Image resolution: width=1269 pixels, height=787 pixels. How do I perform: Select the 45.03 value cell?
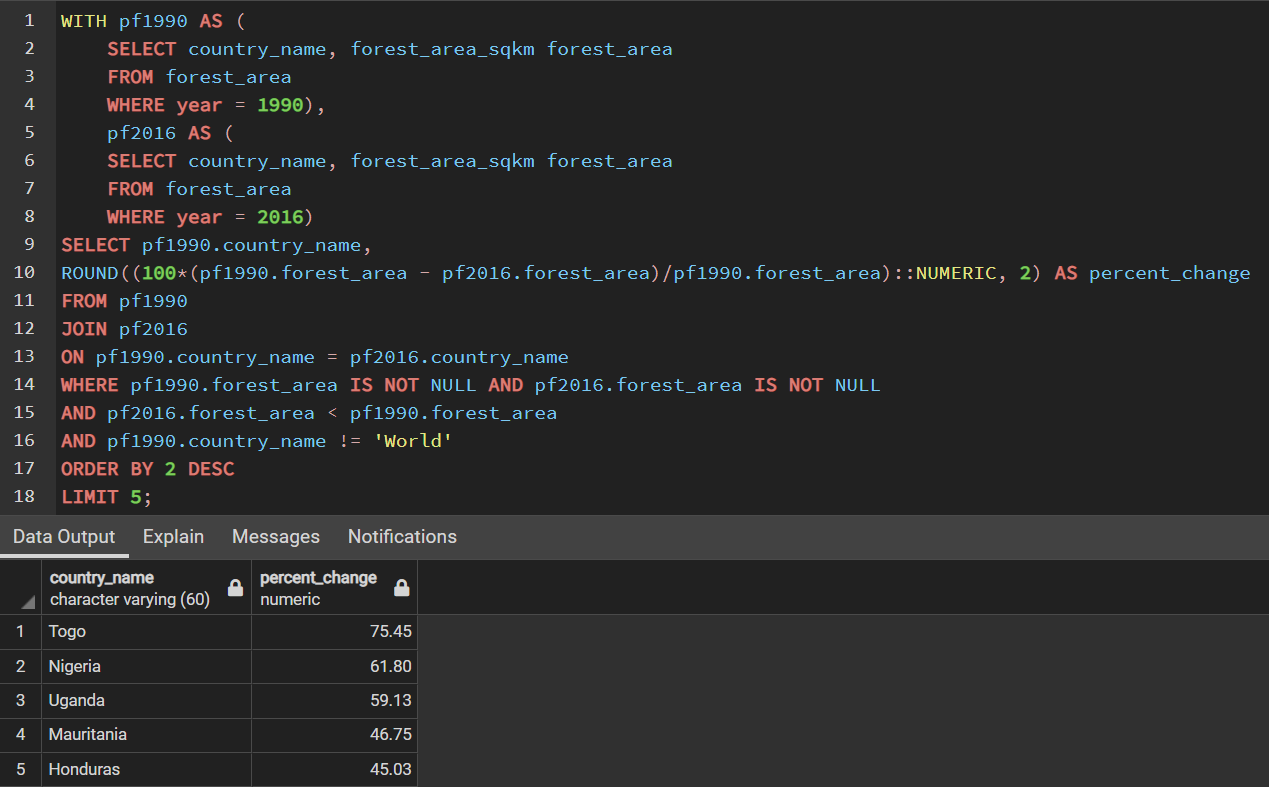tap(334, 769)
